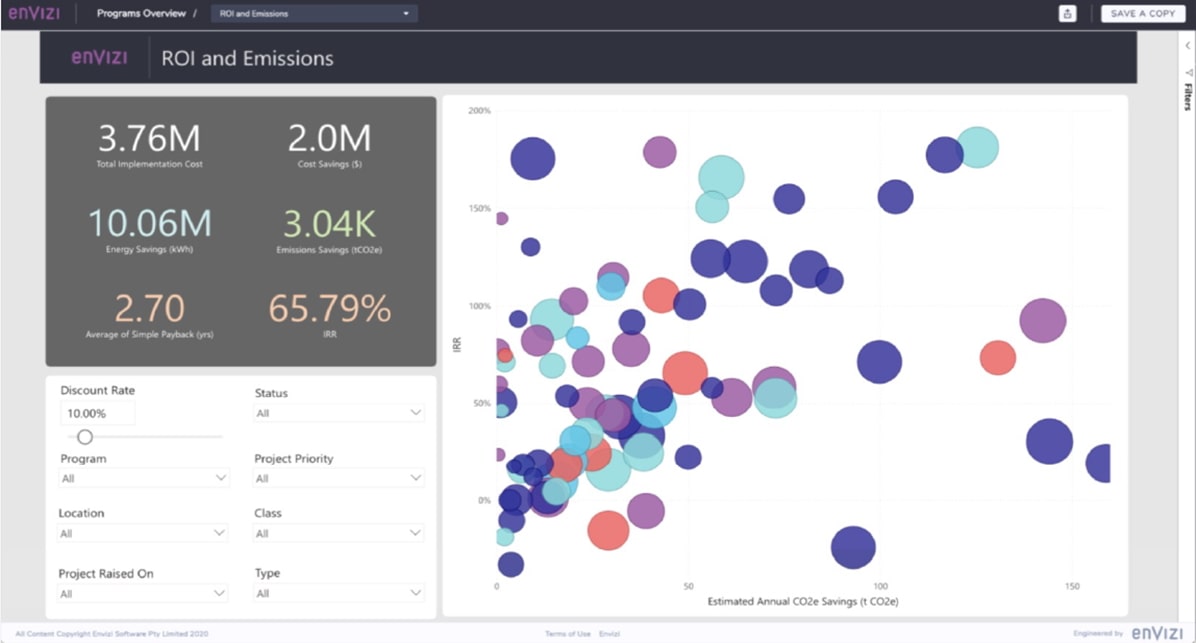1196x643 pixels.
Task: Go to Programs Overview breadcrumb
Action: coord(141,14)
